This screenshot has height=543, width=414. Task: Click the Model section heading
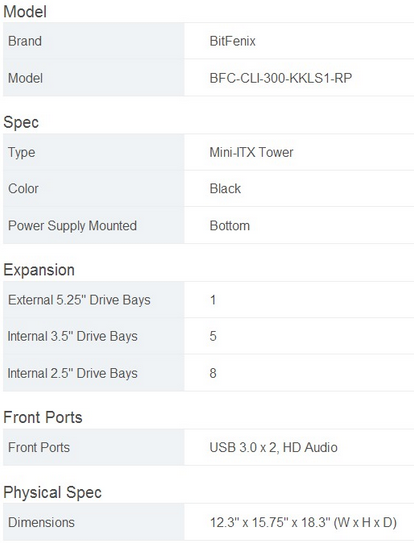pos(25,11)
